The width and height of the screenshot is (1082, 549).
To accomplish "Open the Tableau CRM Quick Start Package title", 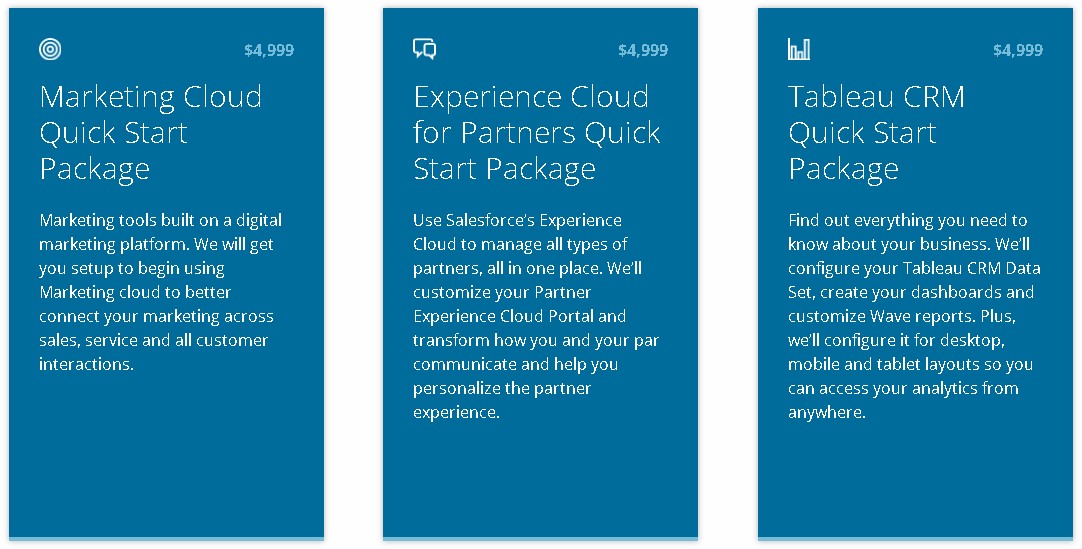I will tap(876, 132).
